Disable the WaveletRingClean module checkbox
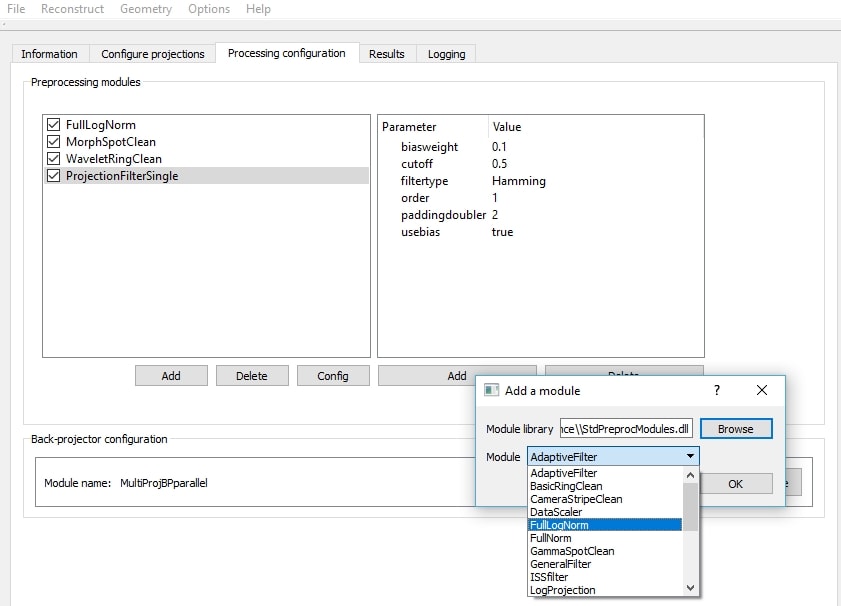 (54, 159)
